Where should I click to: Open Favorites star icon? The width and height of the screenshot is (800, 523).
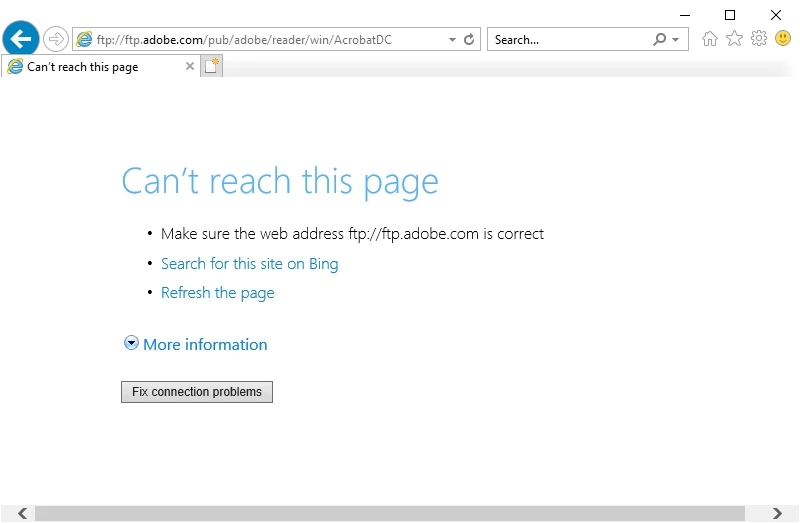pyautogui.click(x=734, y=38)
